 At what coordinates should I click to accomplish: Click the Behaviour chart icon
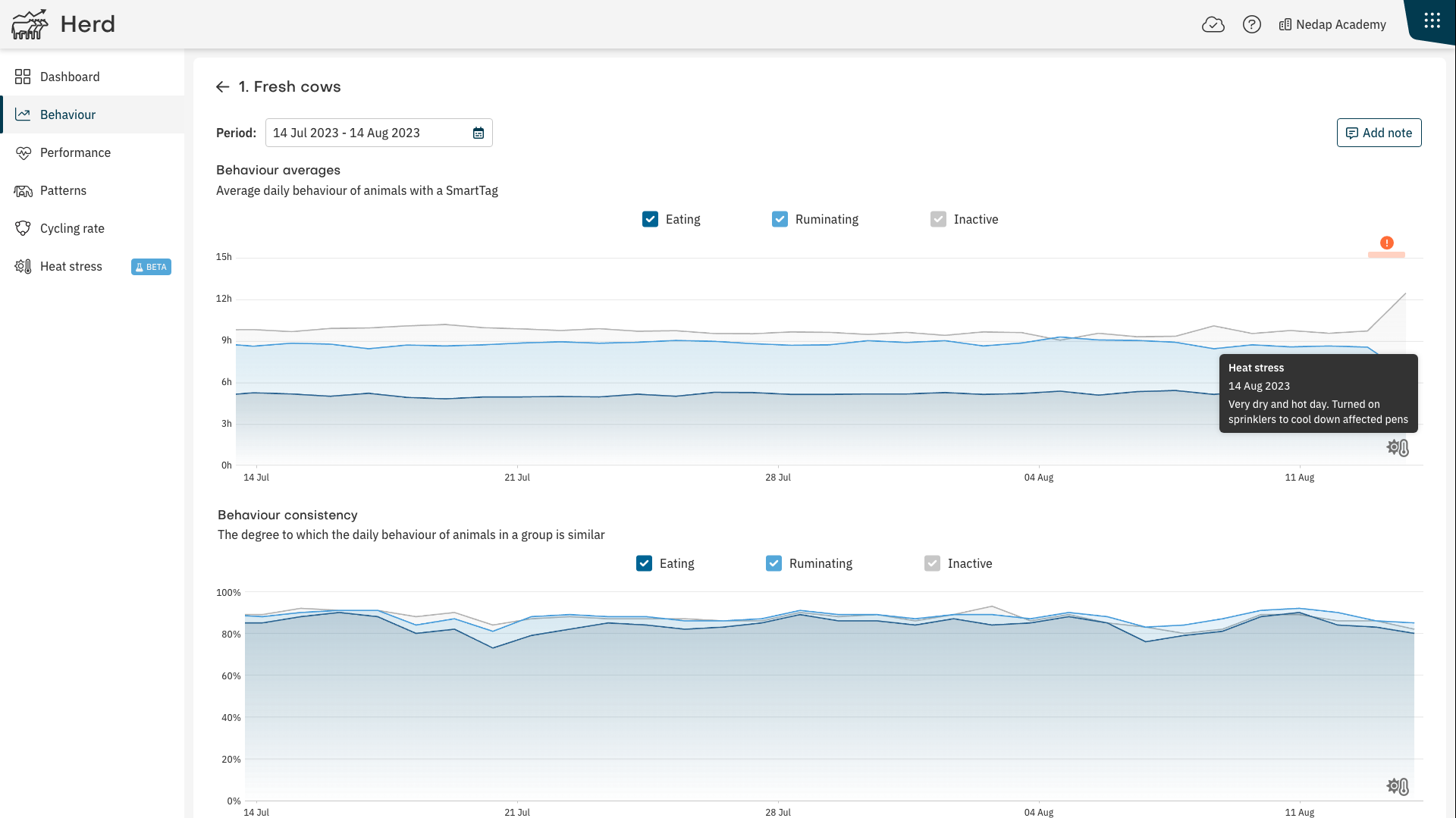tap(23, 114)
